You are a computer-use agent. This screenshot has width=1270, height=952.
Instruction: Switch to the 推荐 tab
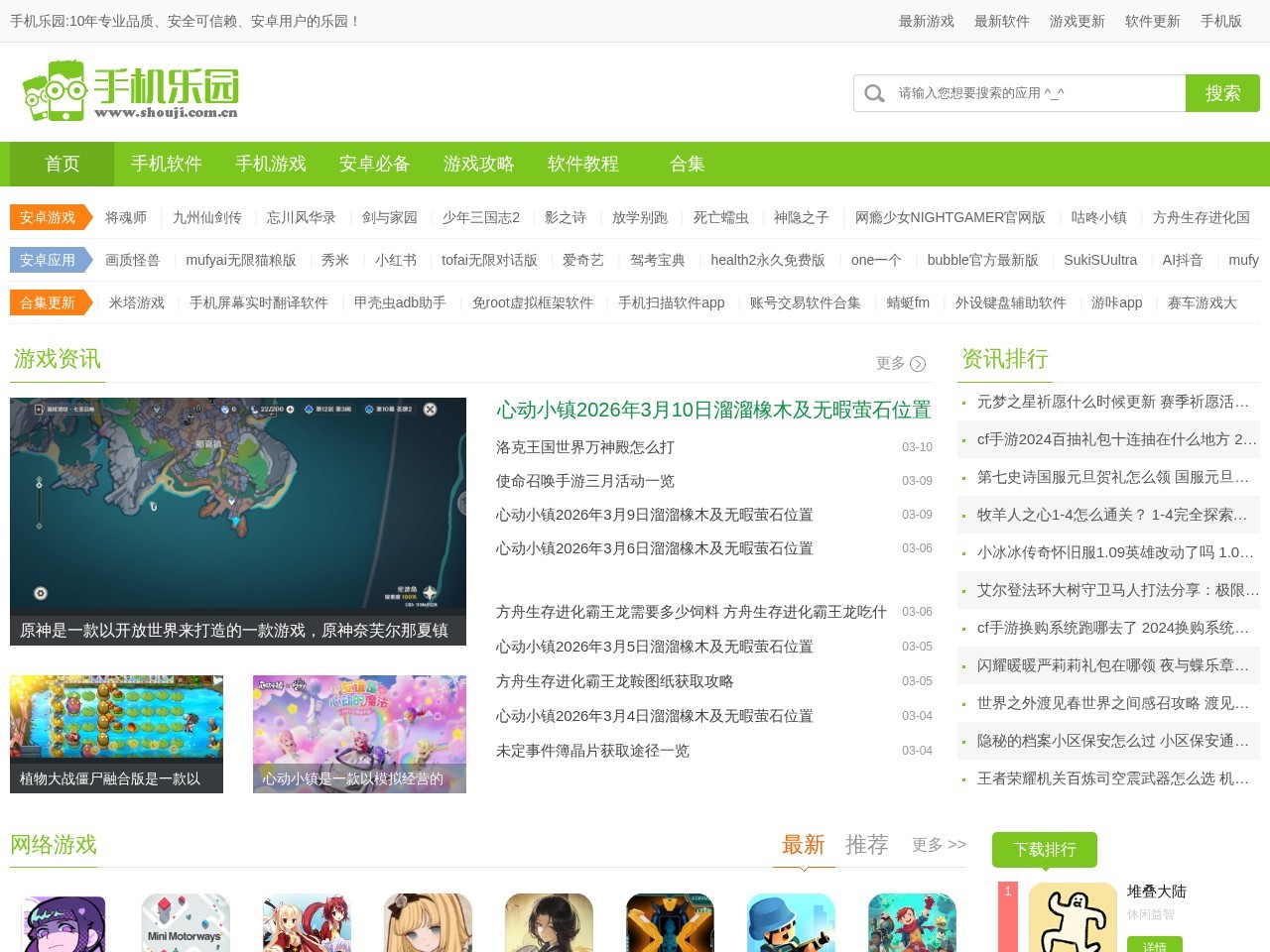pos(865,845)
